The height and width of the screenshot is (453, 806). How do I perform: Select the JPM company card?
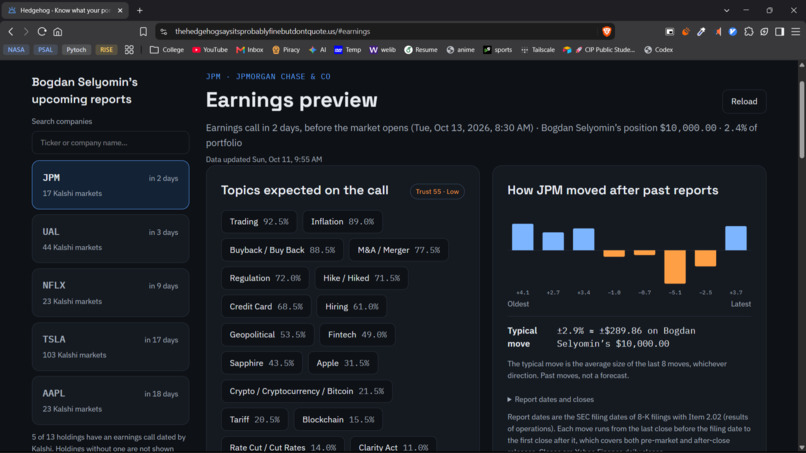[x=111, y=185]
